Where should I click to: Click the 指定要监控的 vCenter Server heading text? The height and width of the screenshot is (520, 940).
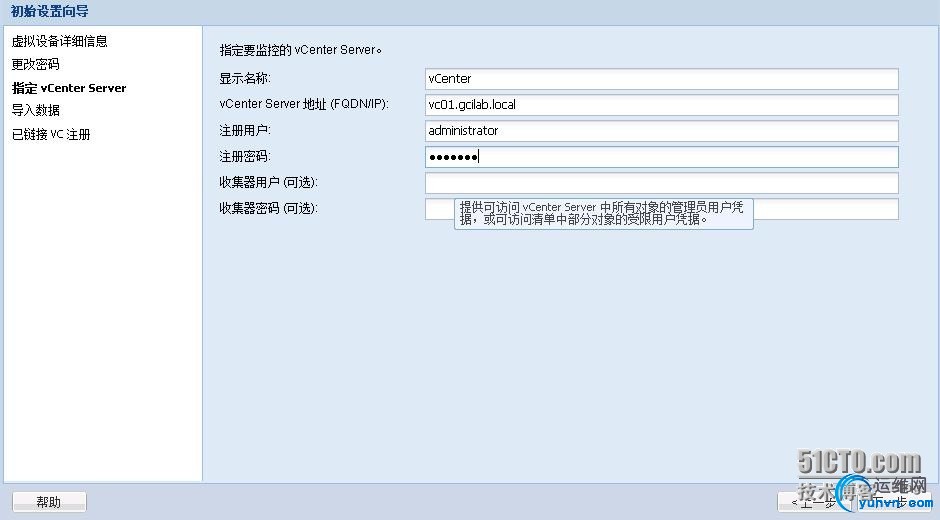pyautogui.click(x=300, y=50)
